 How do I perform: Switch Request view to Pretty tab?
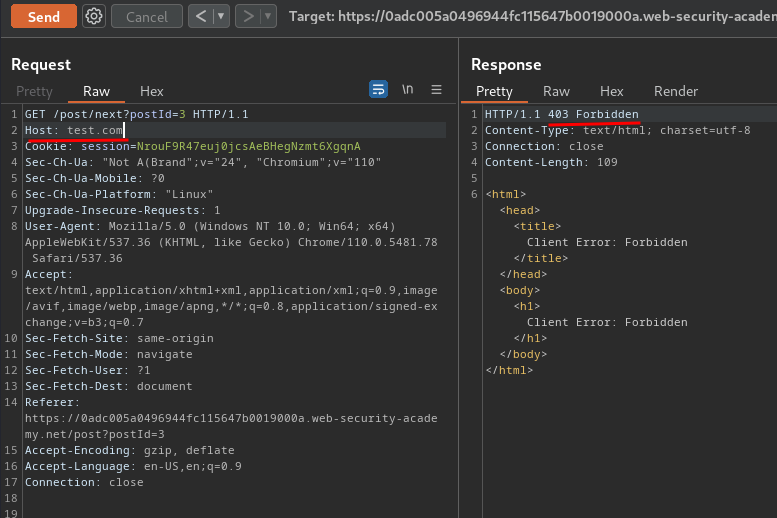(x=34, y=91)
